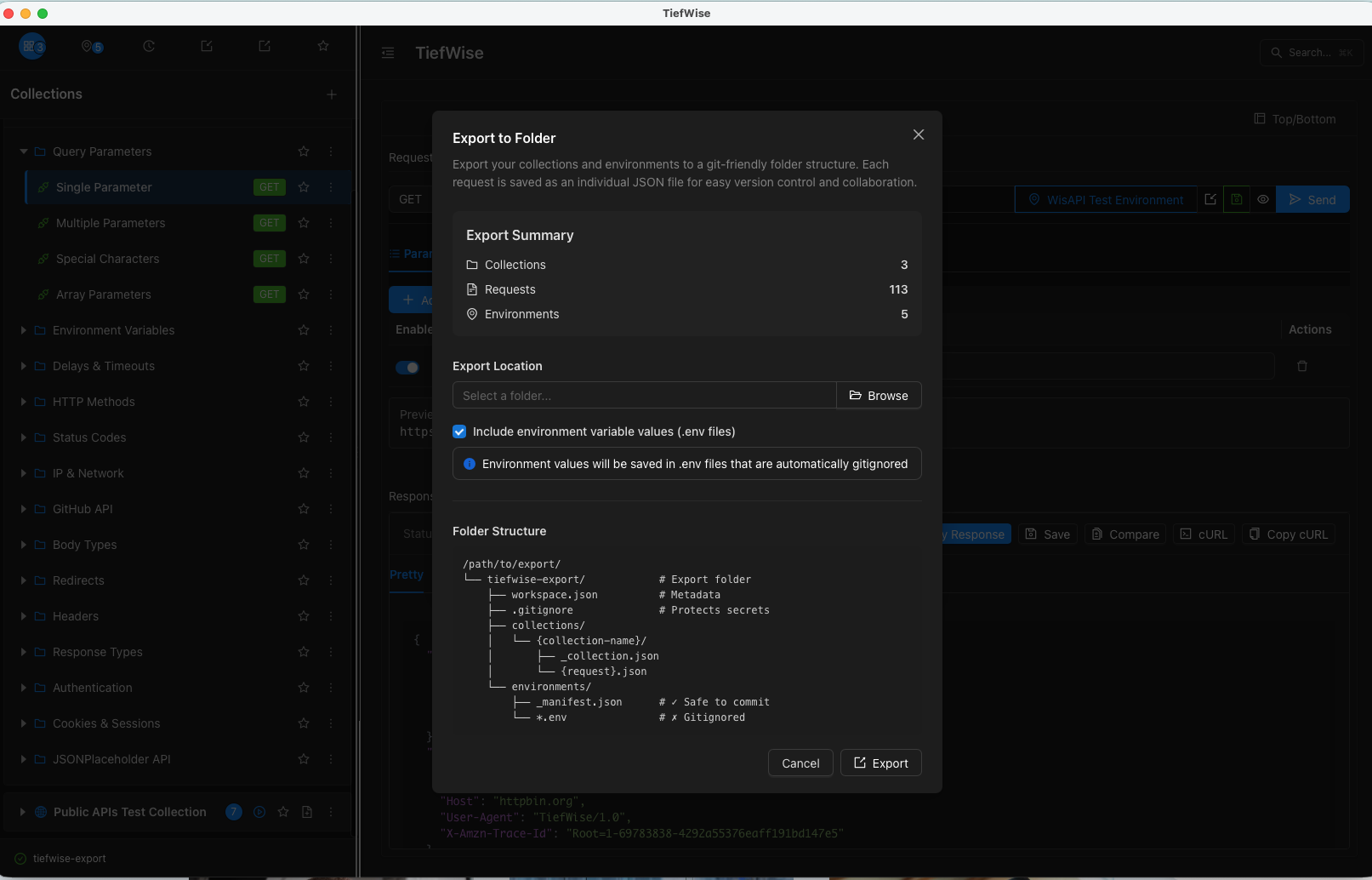The image size is (1372, 880).
Task: Click the Send request button
Action: [1312, 199]
